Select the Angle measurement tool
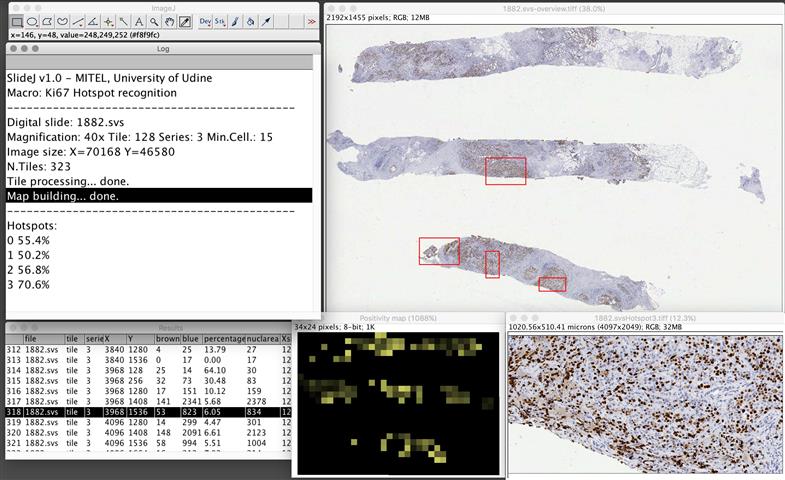785x480 pixels. tap(92, 21)
